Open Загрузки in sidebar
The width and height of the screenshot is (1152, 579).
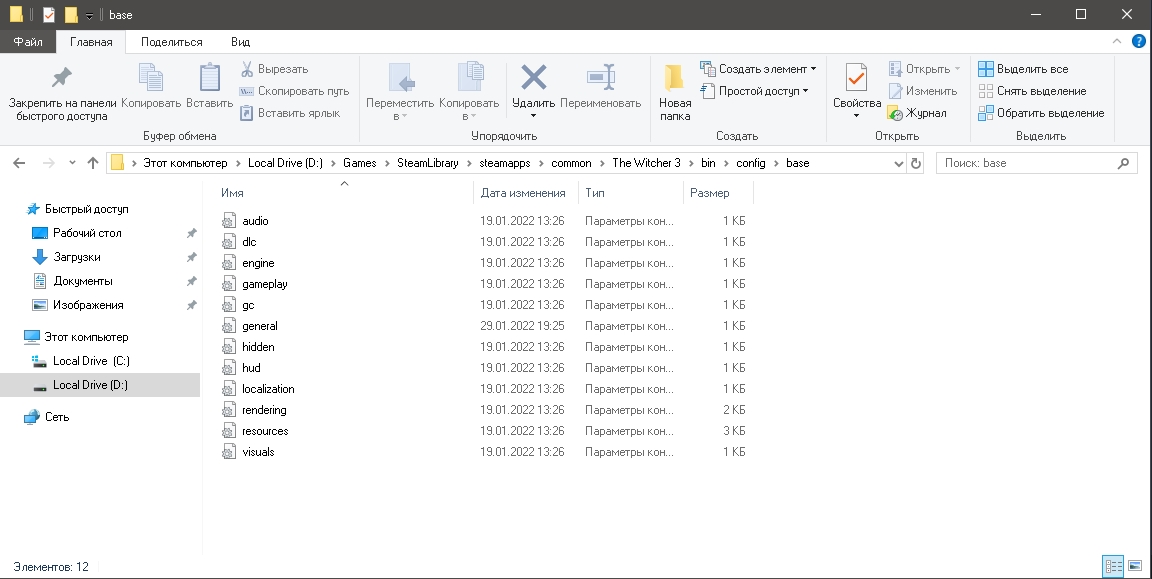pos(76,257)
